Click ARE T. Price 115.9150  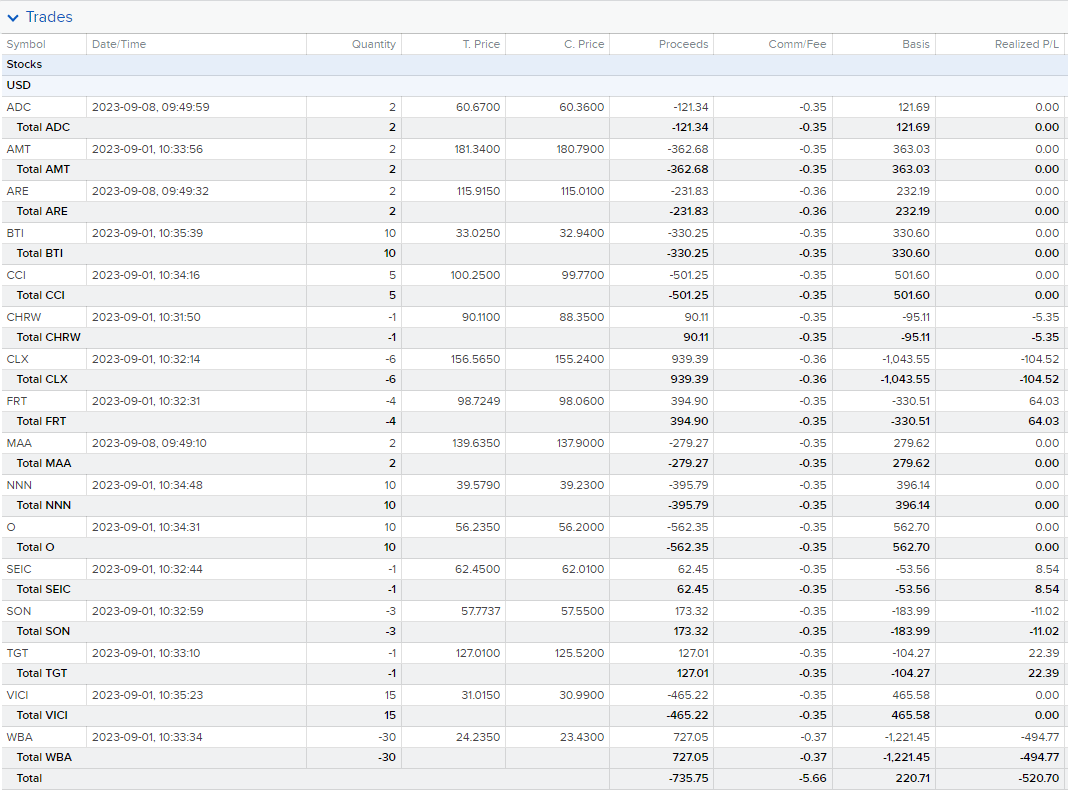pos(478,191)
